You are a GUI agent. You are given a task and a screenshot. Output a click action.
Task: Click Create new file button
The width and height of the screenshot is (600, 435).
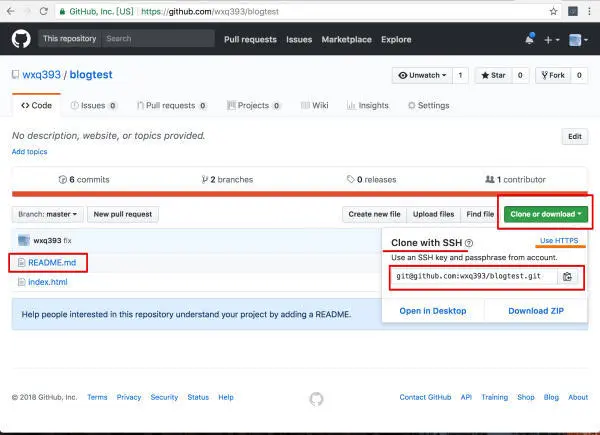pyautogui.click(x=374, y=214)
